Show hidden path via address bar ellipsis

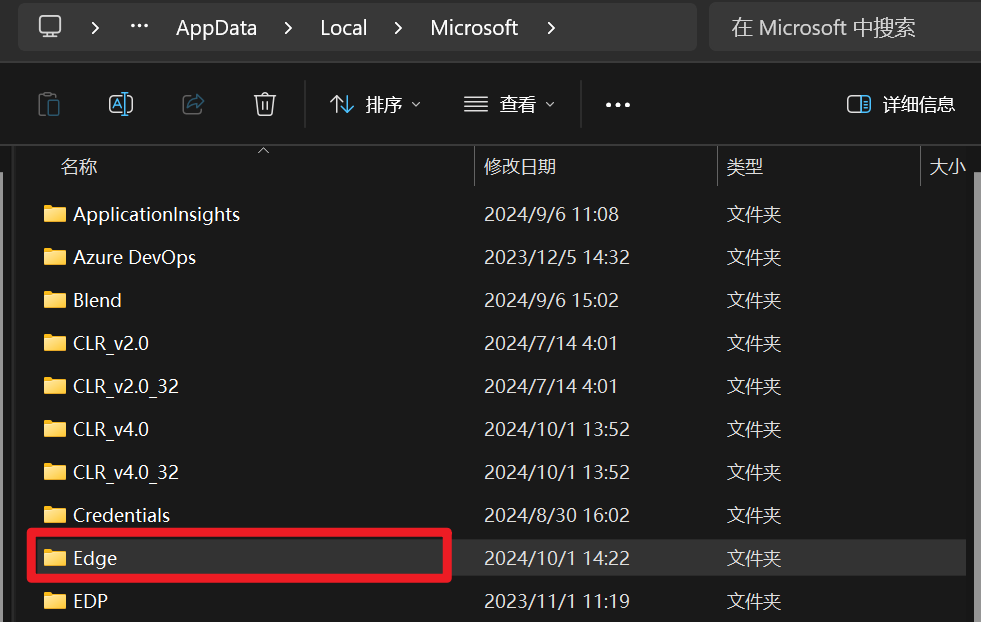pyautogui.click(x=139, y=27)
